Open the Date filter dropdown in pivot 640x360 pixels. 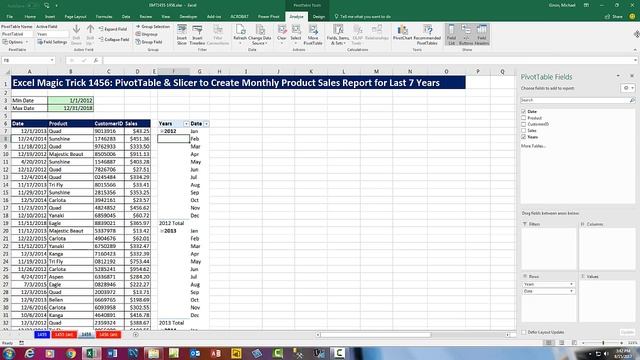[x=207, y=124]
